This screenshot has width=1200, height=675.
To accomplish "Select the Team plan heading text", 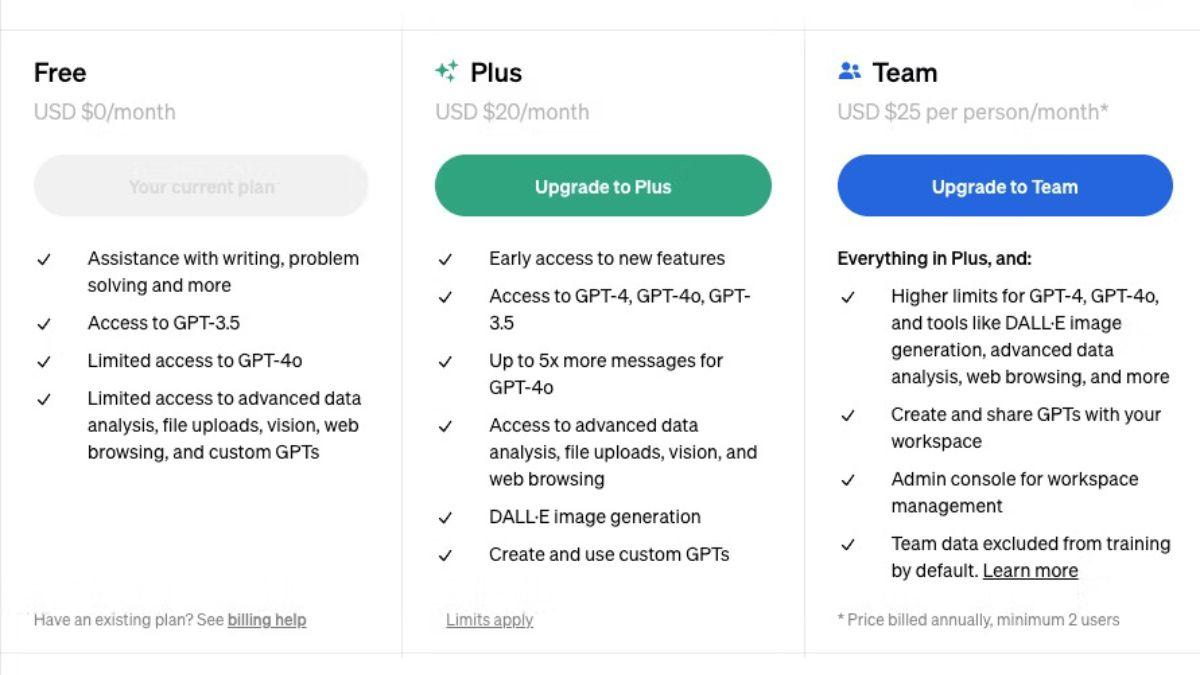I will point(905,72).
